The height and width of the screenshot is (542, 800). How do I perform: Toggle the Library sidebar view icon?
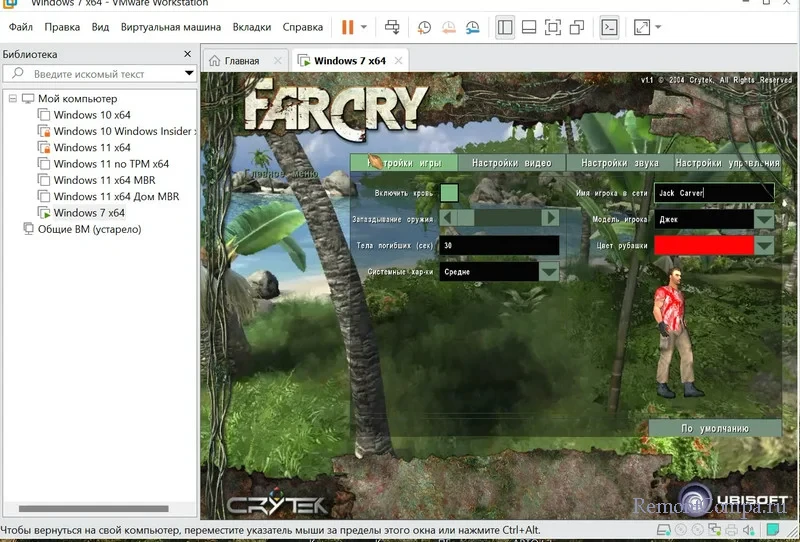coord(505,27)
